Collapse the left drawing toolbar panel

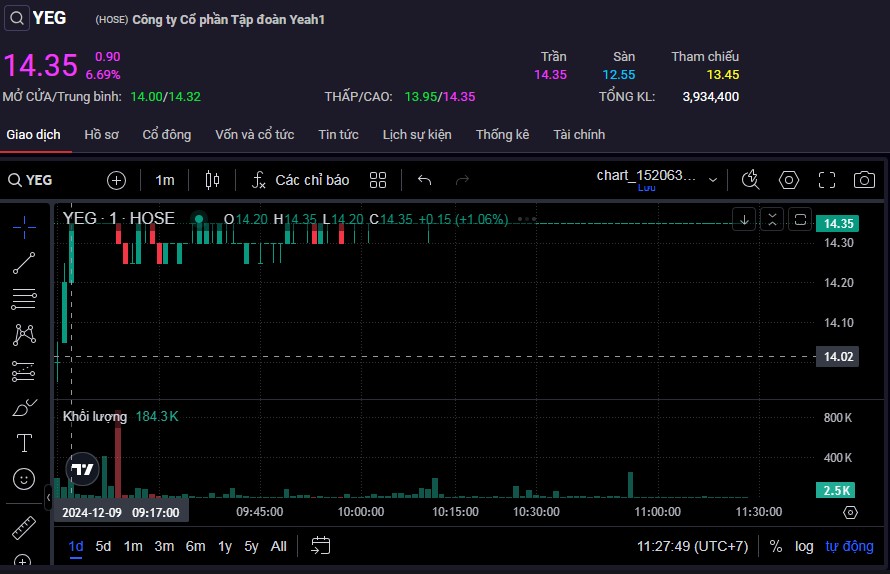coord(48,496)
